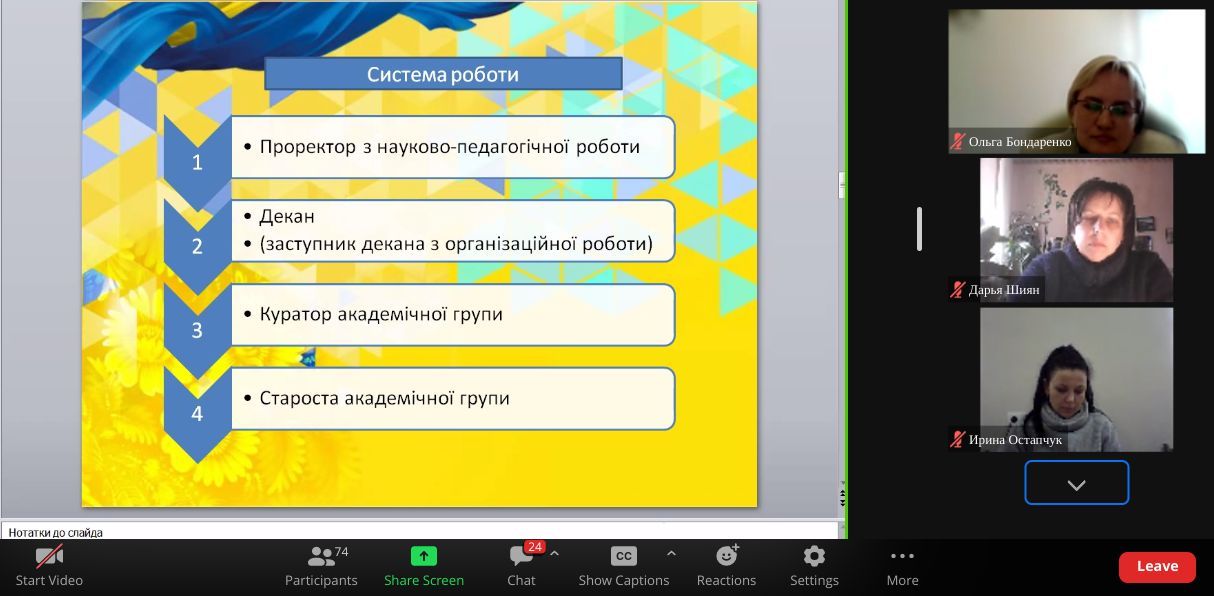Open the Reactions smiley menu
Image resolution: width=1214 pixels, height=596 pixels.
pyautogui.click(x=727, y=556)
